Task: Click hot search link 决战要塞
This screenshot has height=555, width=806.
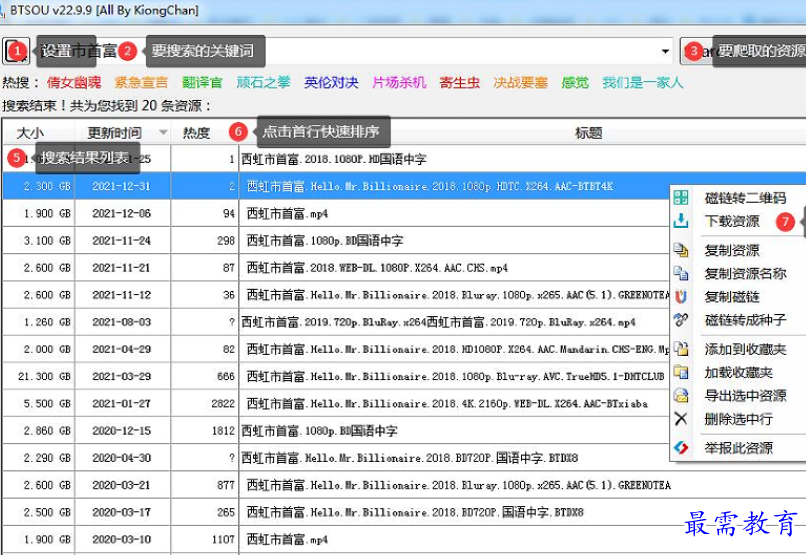Action: pos(520,82)
